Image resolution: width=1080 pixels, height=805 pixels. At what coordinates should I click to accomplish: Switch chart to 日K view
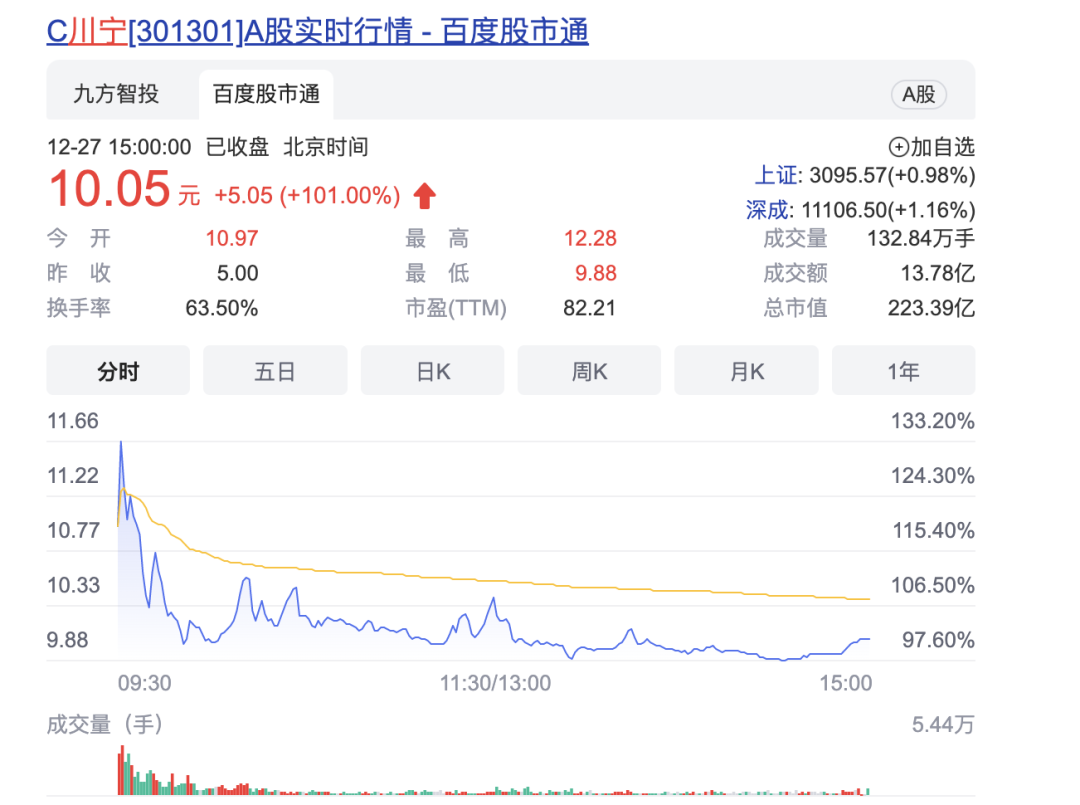(433, 370)
